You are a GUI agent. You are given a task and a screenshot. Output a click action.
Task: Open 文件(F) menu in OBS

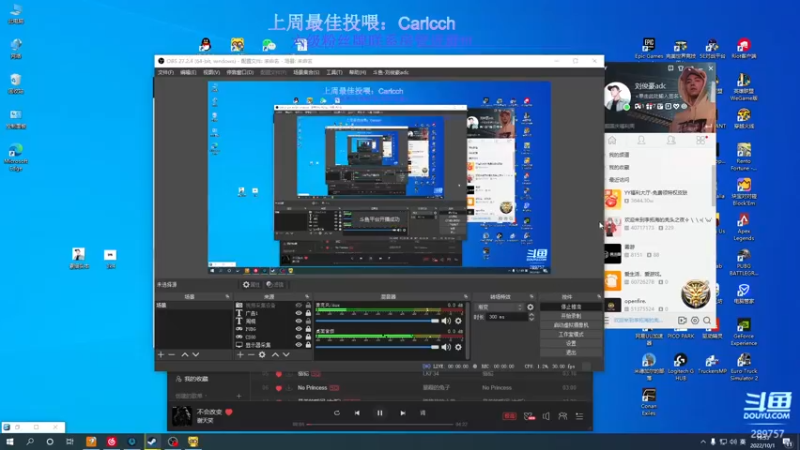(x=165, y=72)
